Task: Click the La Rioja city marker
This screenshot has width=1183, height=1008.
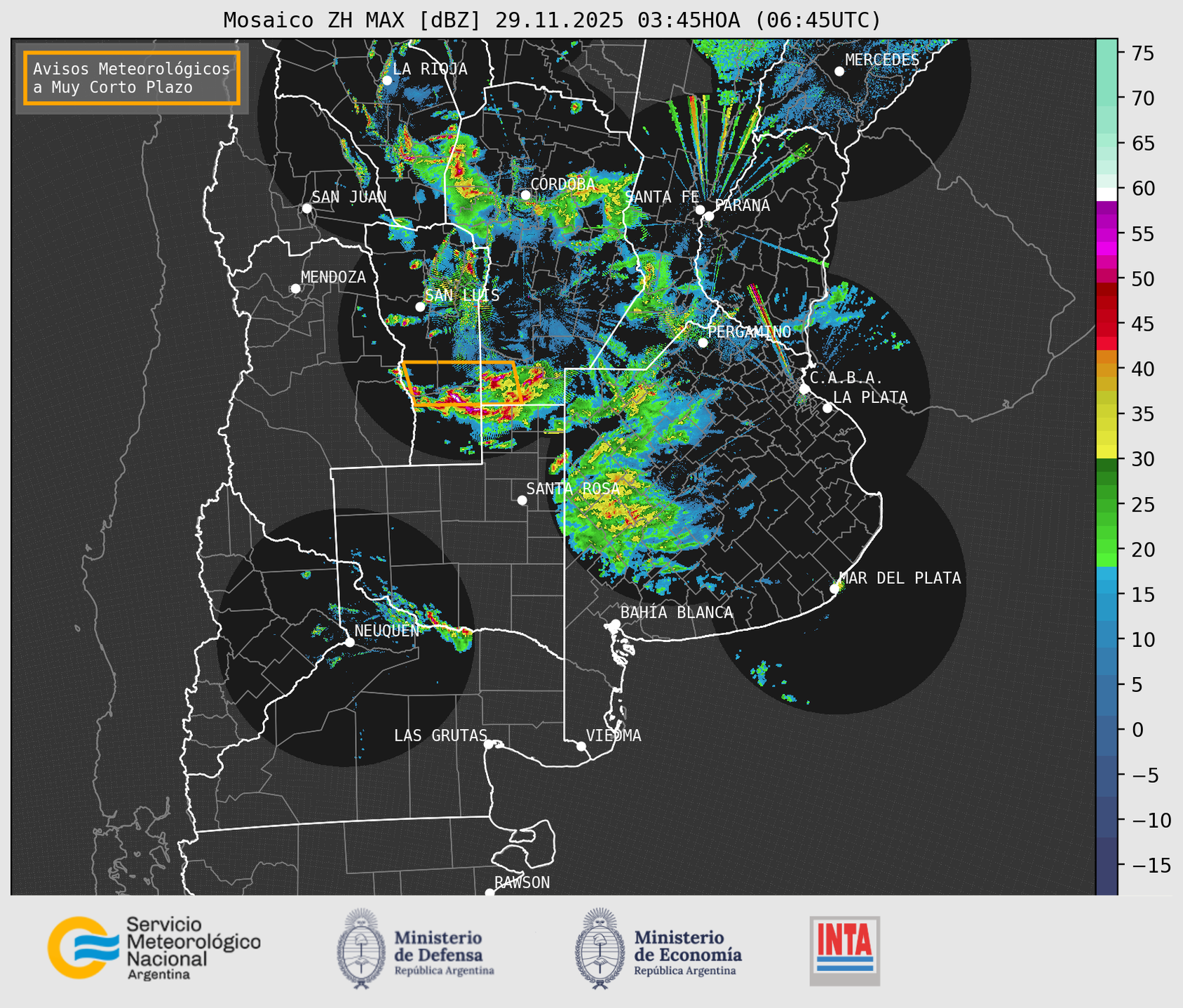Action: click(x=387, y=81)
